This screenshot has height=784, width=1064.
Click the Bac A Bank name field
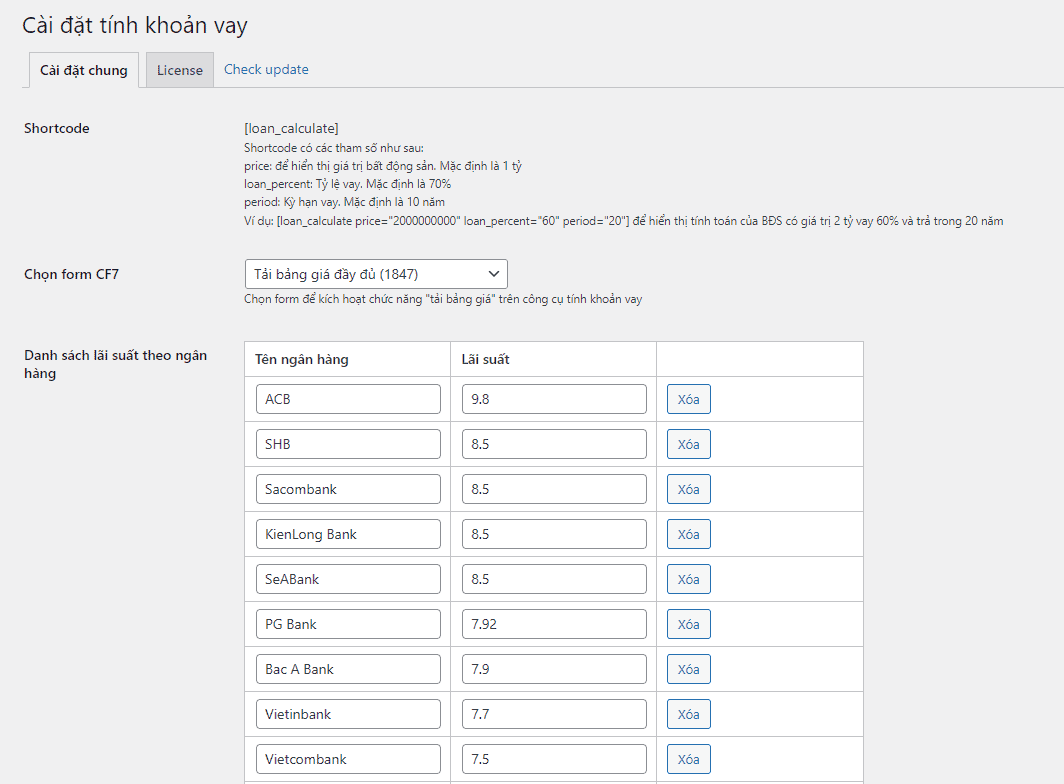(x=348, y=669)
